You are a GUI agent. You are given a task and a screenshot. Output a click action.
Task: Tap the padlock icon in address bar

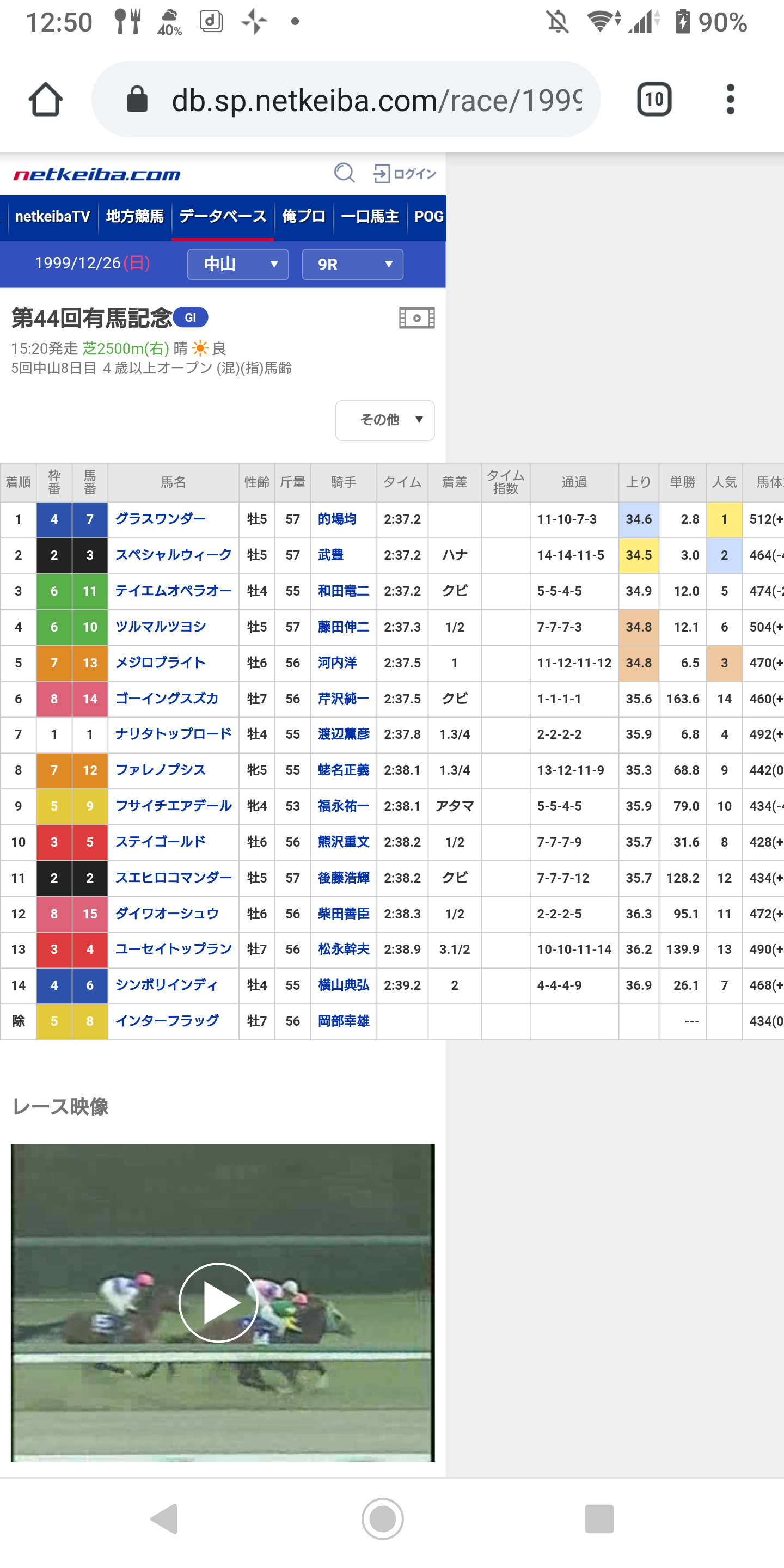(137, 99)
